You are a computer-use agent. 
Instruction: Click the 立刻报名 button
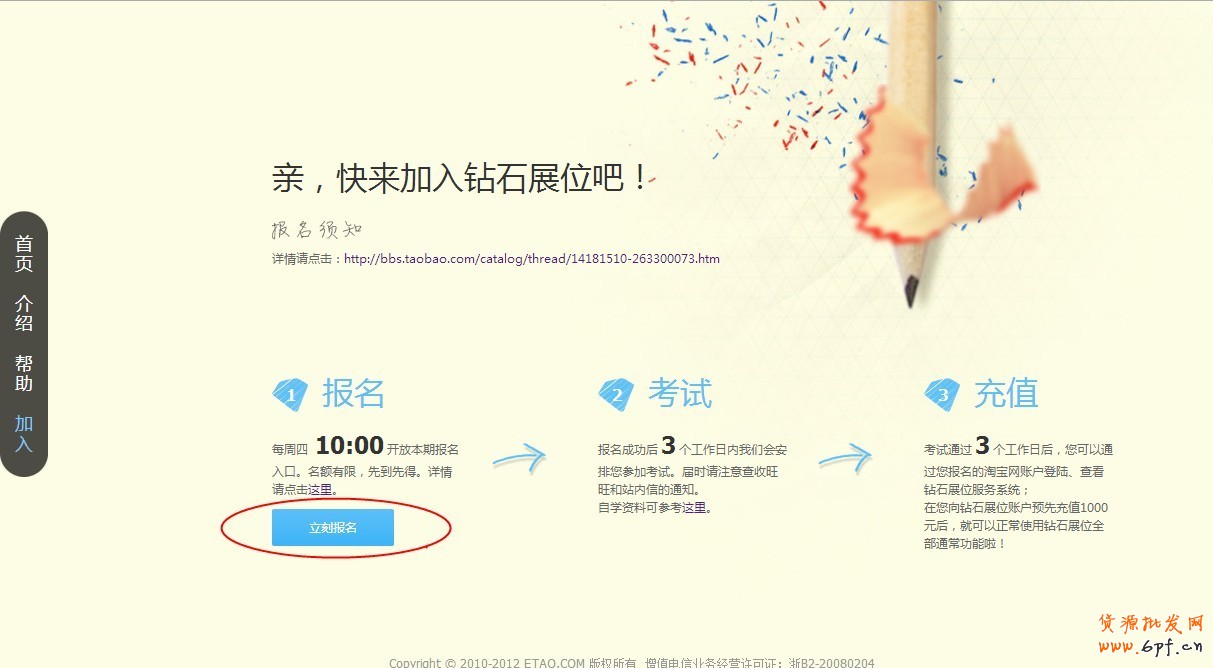point(332,527)
